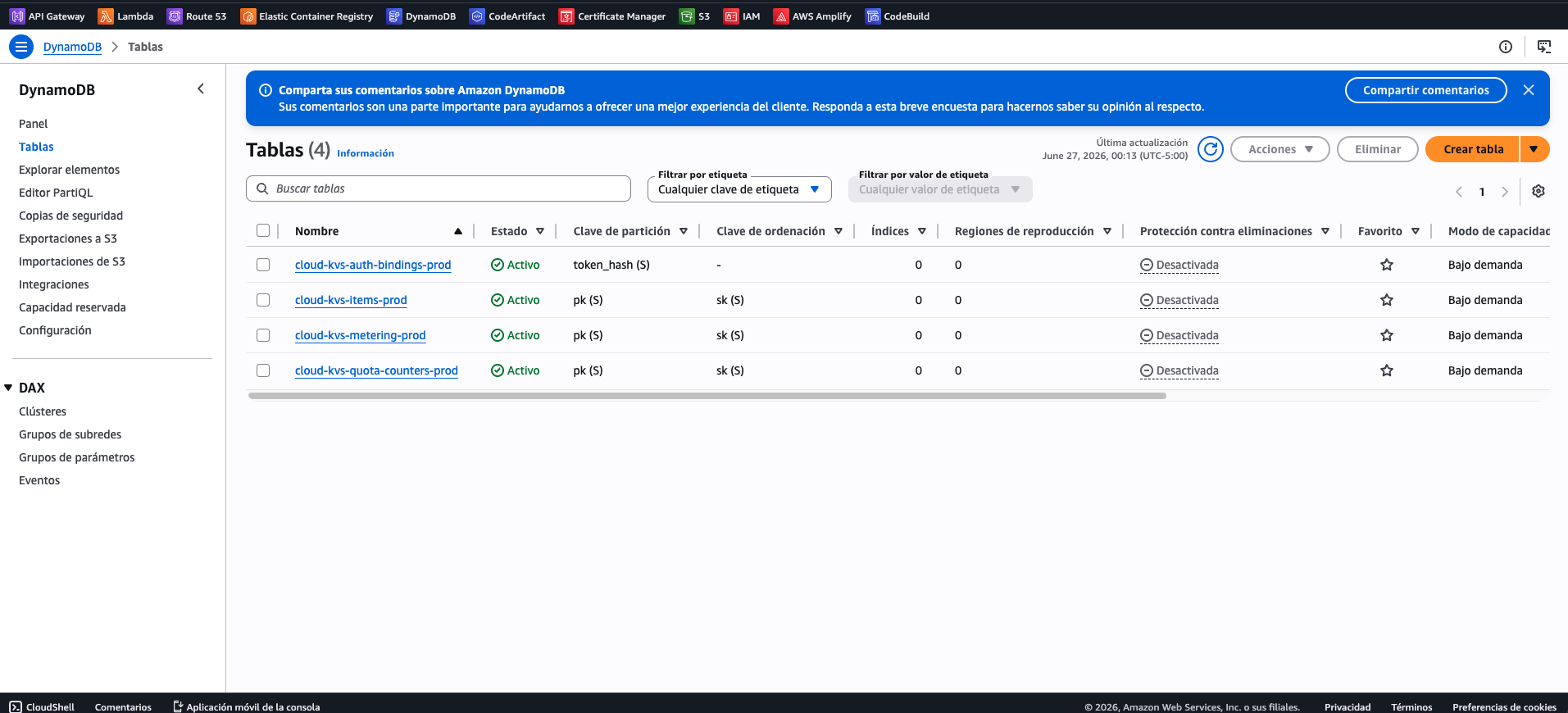Check cloud-kvs-quota-counters-prod row checkbox

coord(263,370)
